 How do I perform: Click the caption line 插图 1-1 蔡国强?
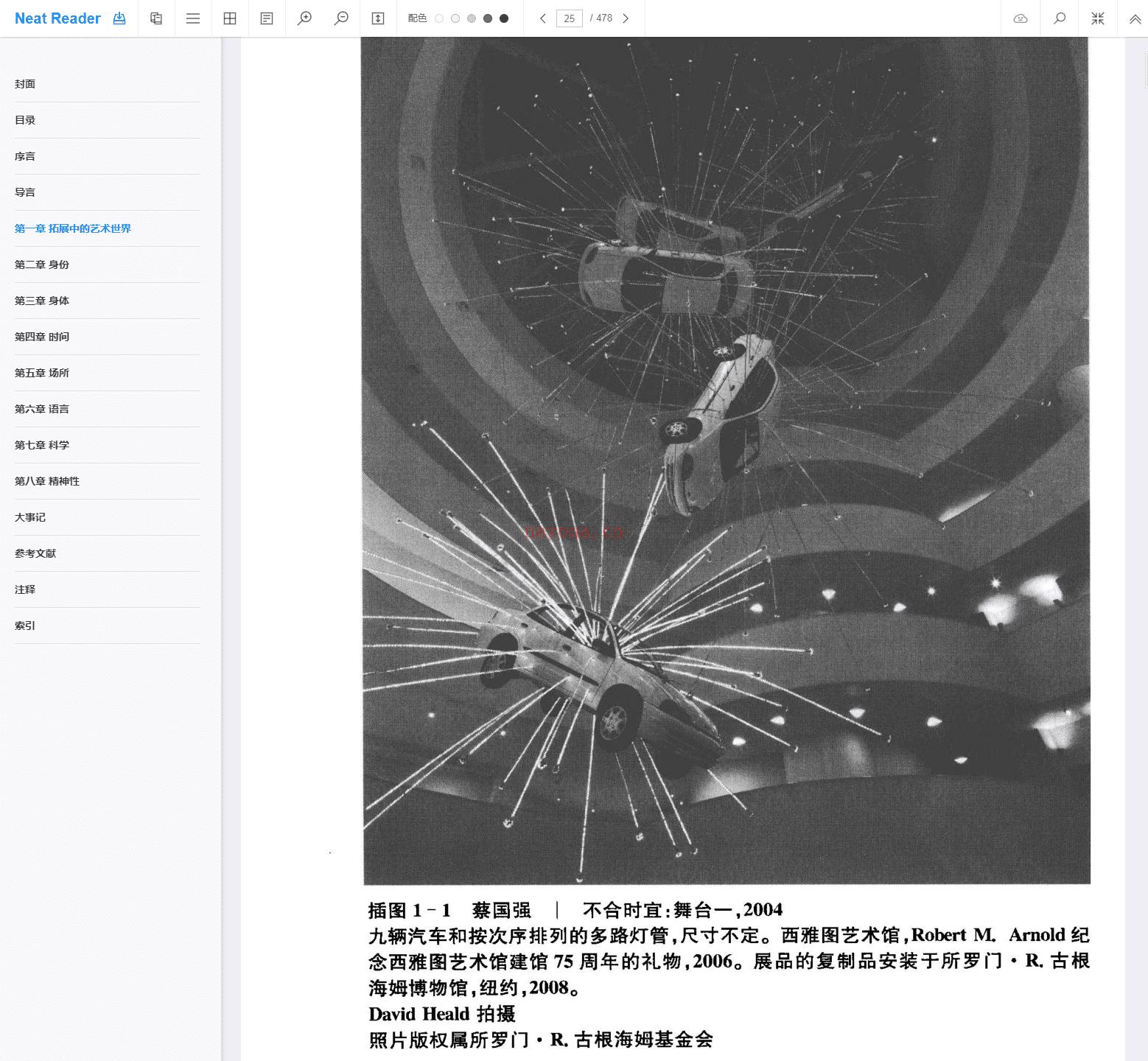575,910
